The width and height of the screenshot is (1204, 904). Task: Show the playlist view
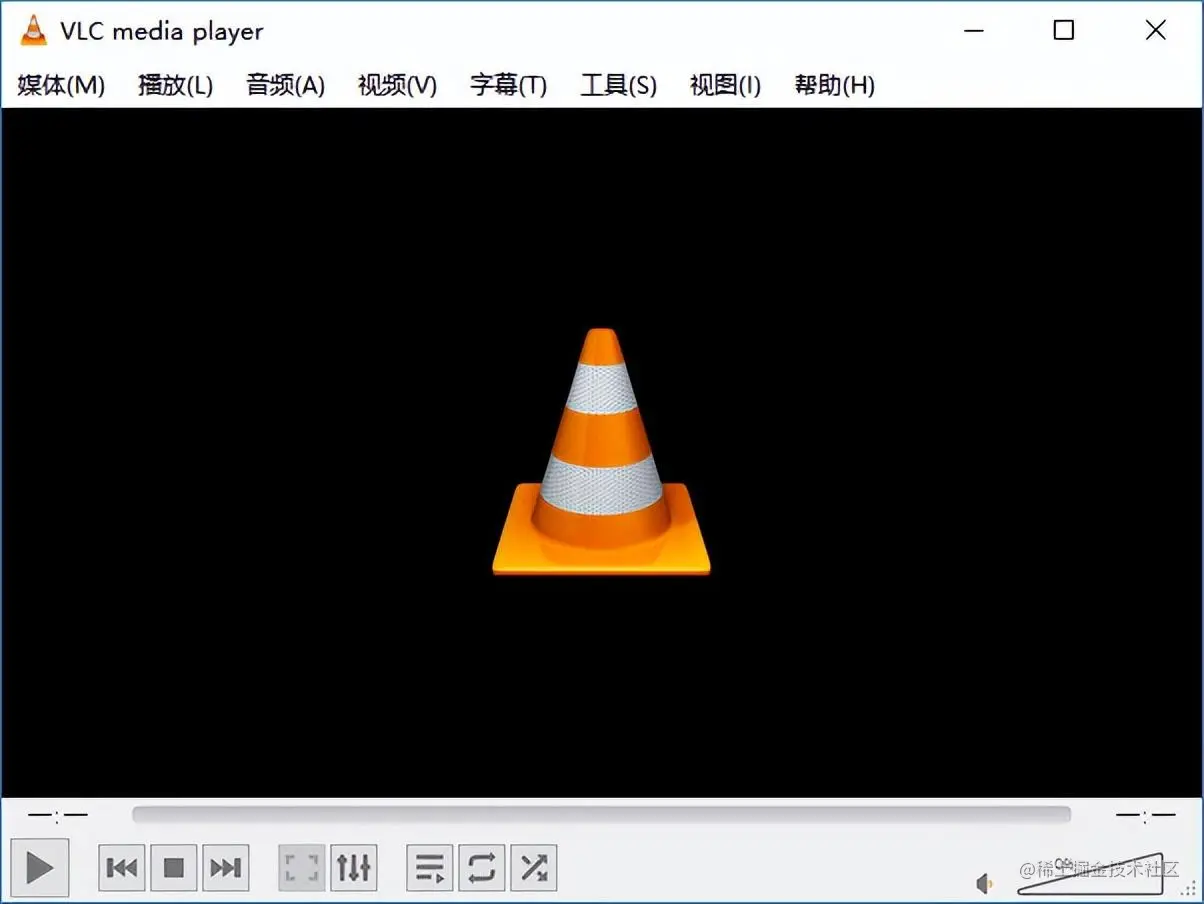coord(430,867)
